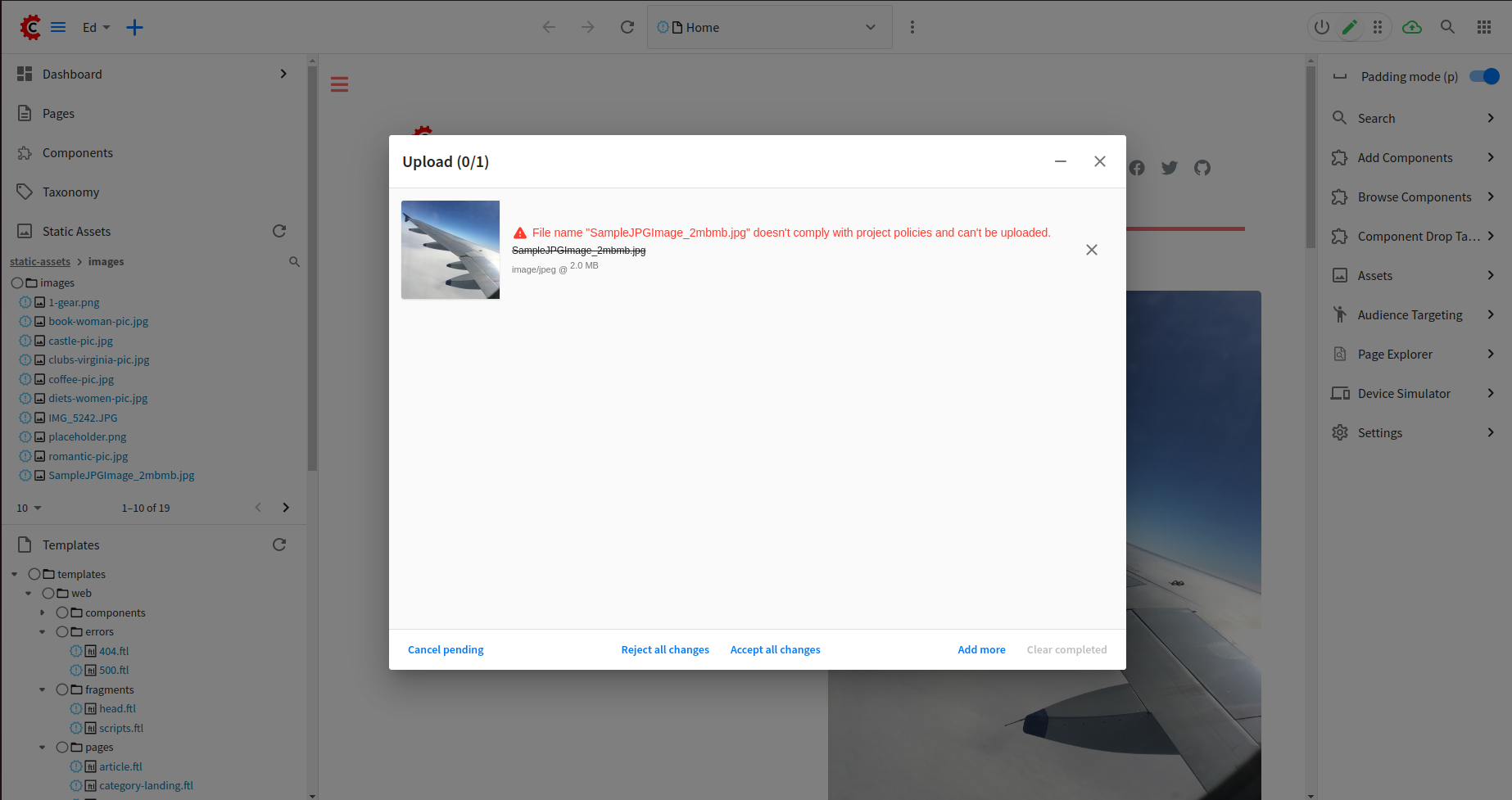Open the global search magnifier icon

1447,27
